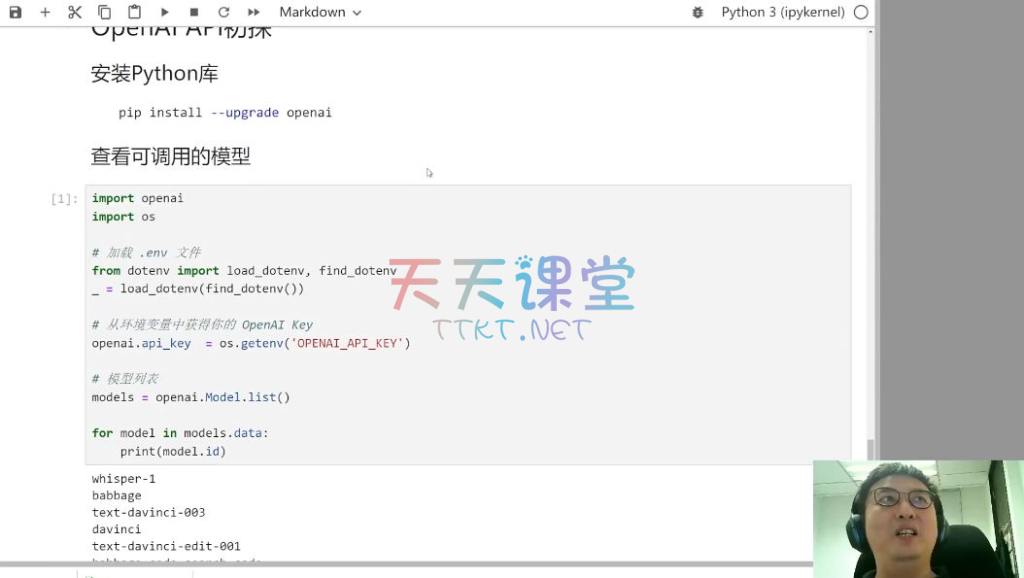Click the Save notebook icon
1024x578 pixels.
tap(15, 12)
